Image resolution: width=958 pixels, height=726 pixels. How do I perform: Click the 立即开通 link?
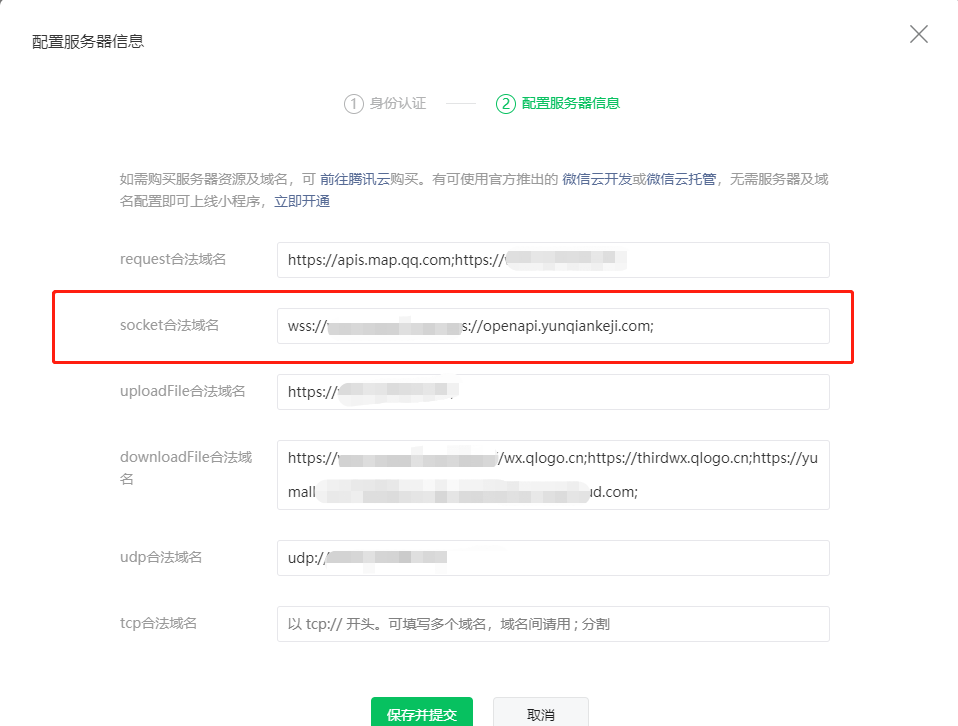pyautogui.click(x=302, y=201)
